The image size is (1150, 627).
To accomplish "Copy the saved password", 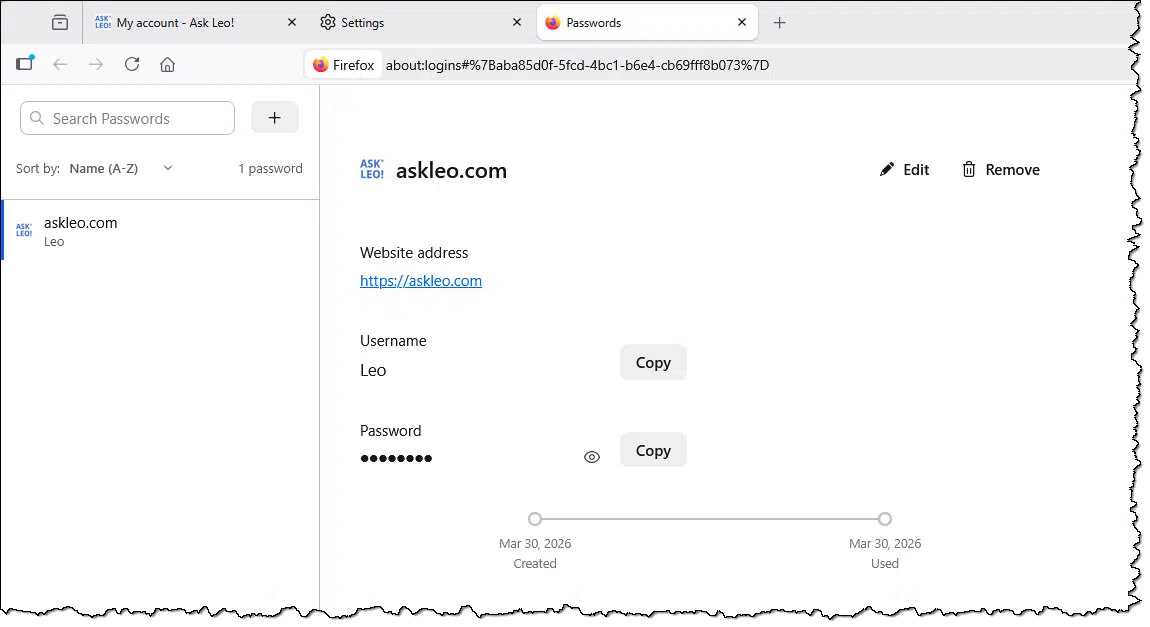I will point(653,451).
